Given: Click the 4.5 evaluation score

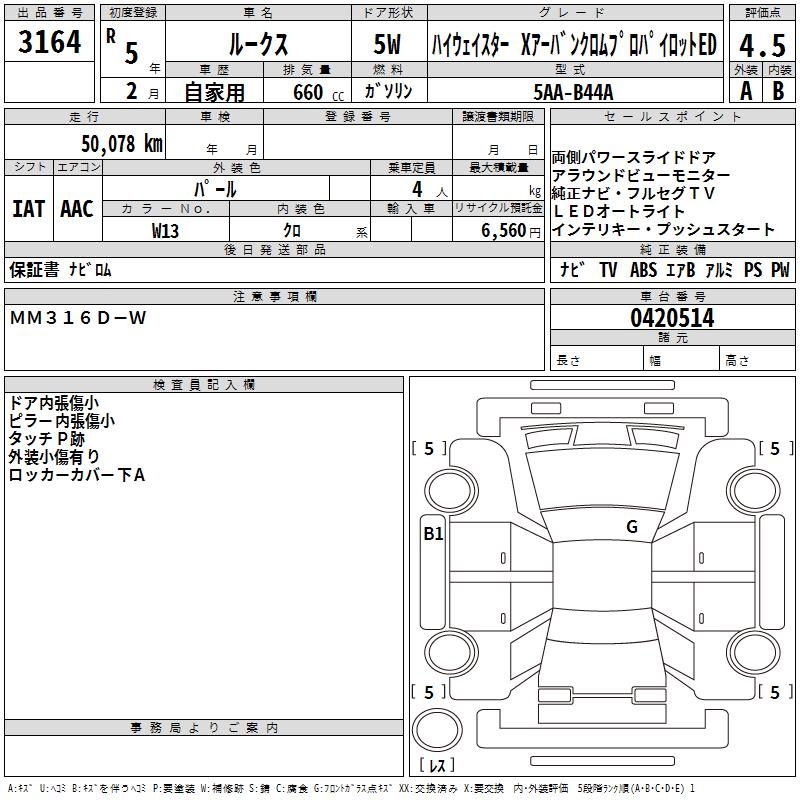Looking at the screenshot, I should tap(761, 47).
